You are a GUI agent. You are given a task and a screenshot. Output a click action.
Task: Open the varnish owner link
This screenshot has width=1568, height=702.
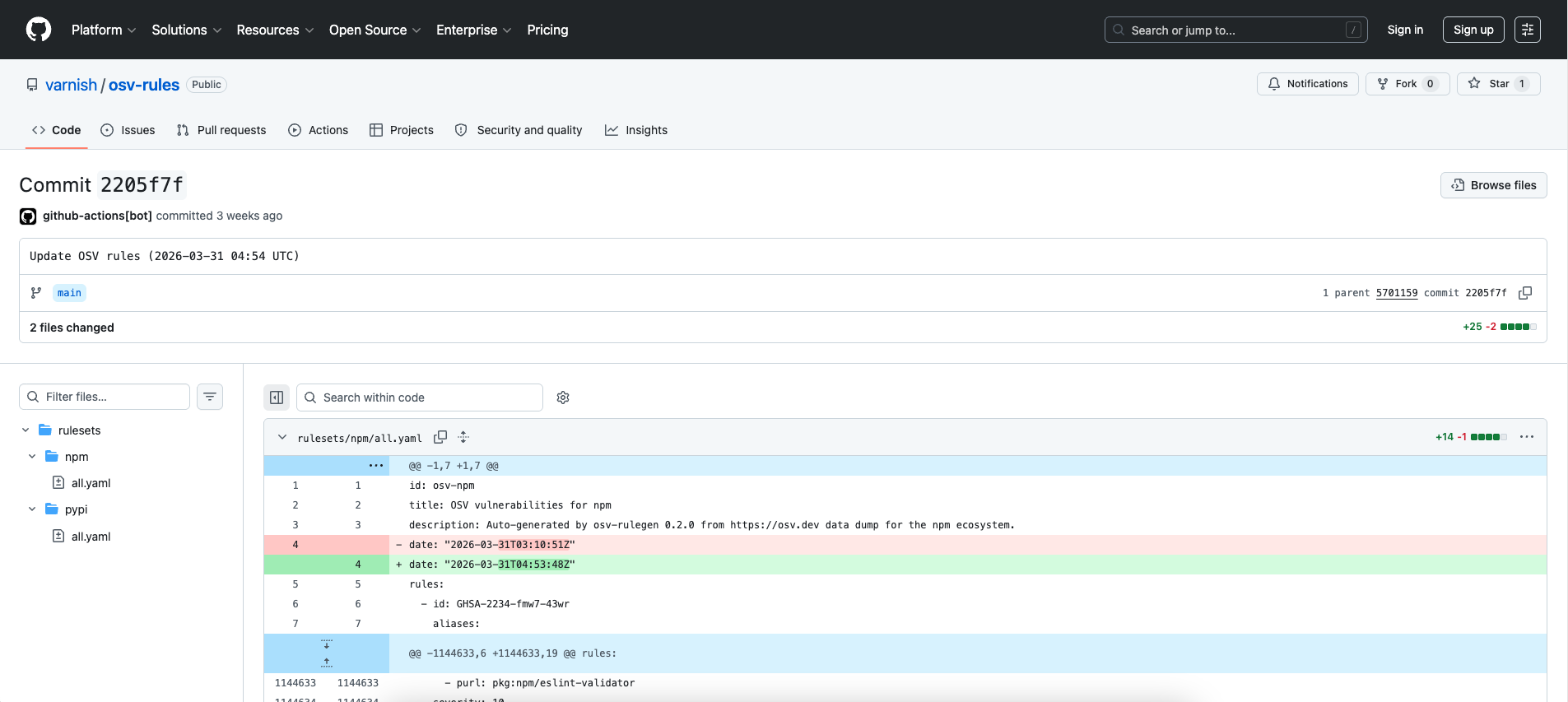click(71, 85)
